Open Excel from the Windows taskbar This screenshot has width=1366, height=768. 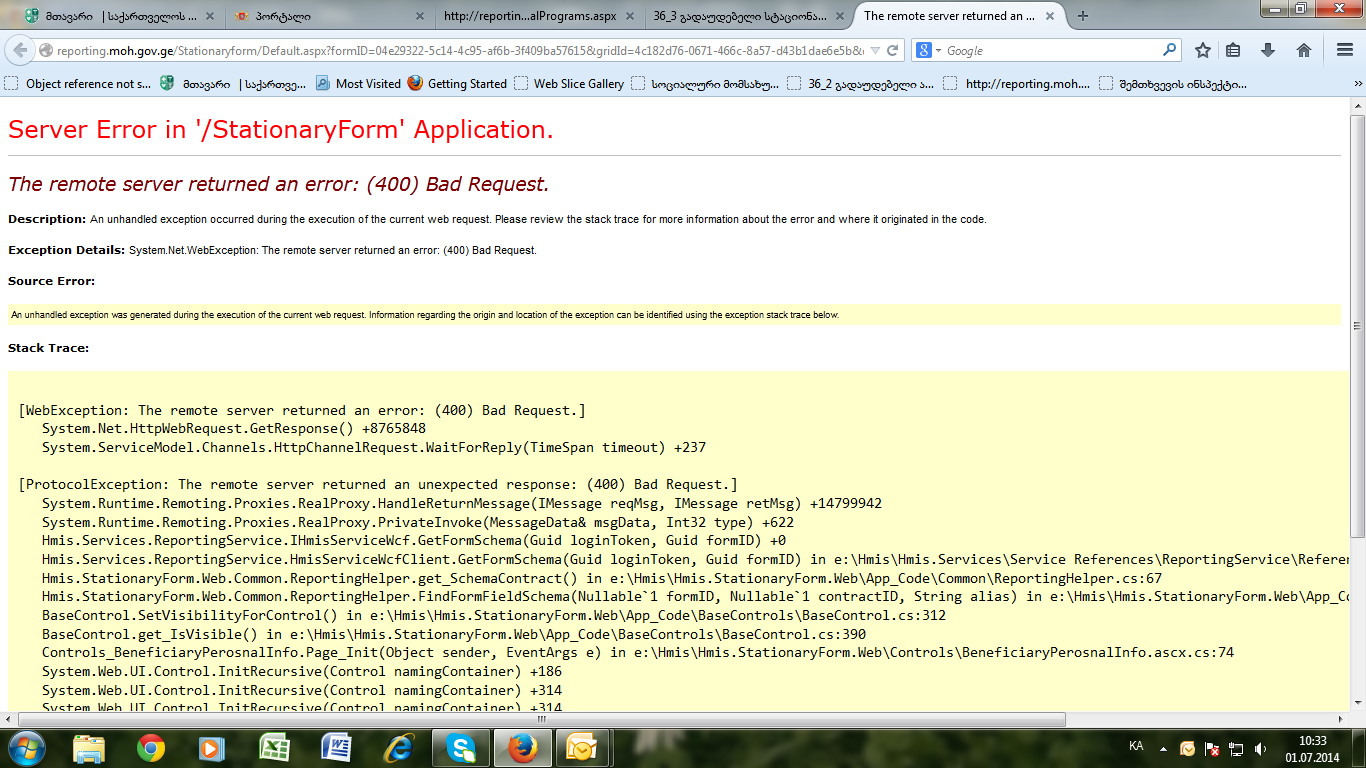pyautogui.click(x=274, y=747)
